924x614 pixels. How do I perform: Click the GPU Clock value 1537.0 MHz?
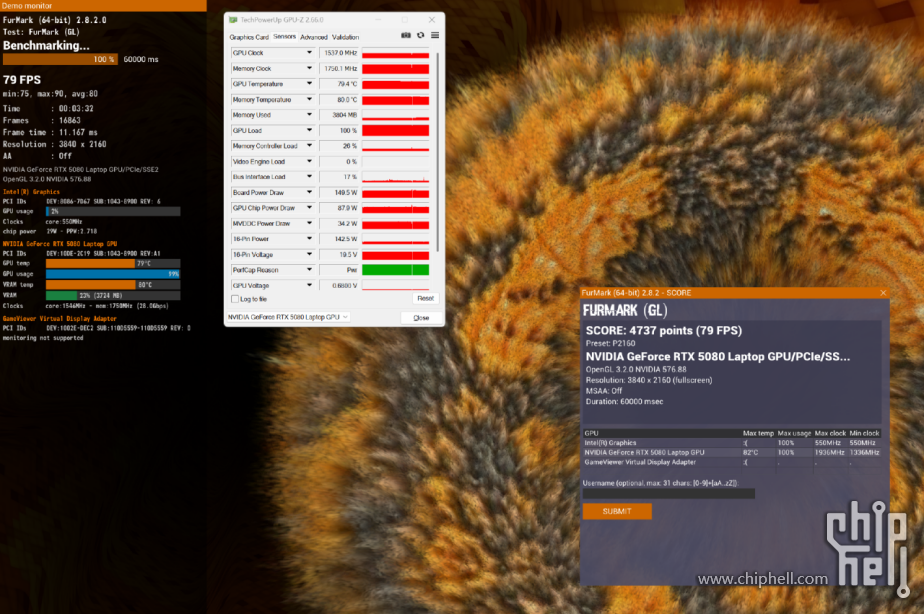339,53
